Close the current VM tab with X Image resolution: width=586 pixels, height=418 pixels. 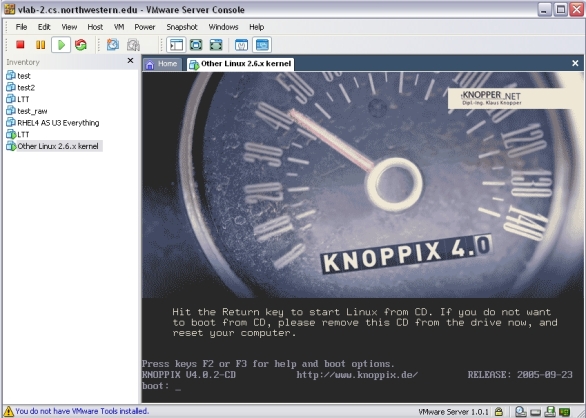(575, 64)
